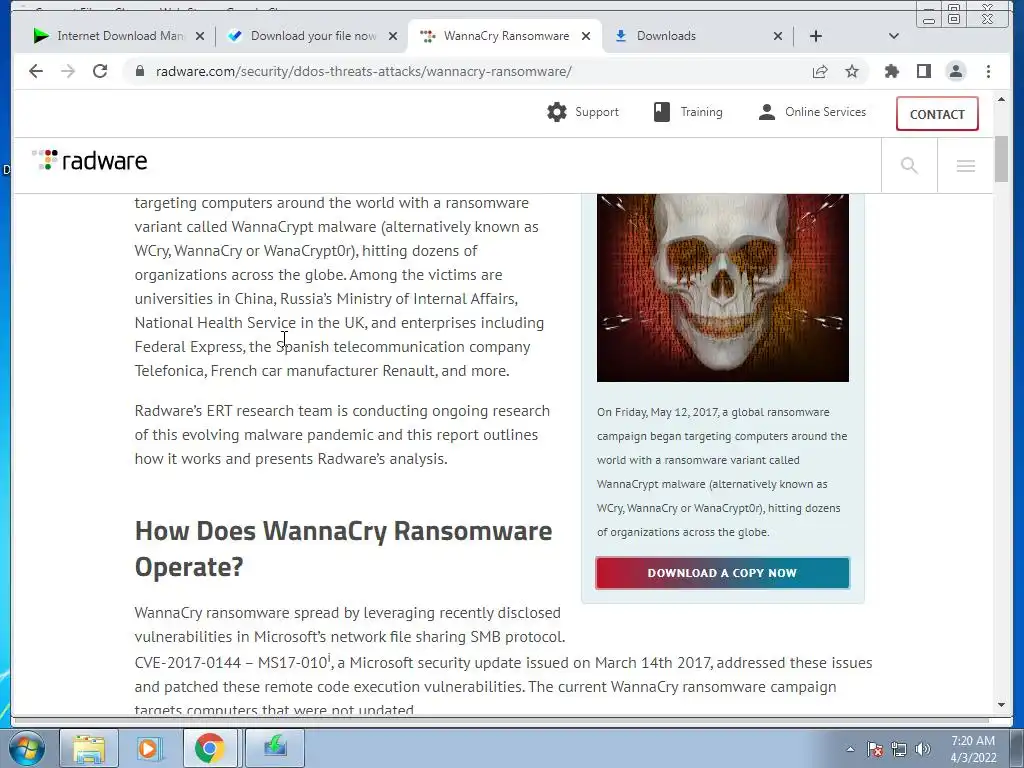This screenshot has height=768, width=1024.
Task: Click the CONTACT button
Action: point(936,114)
